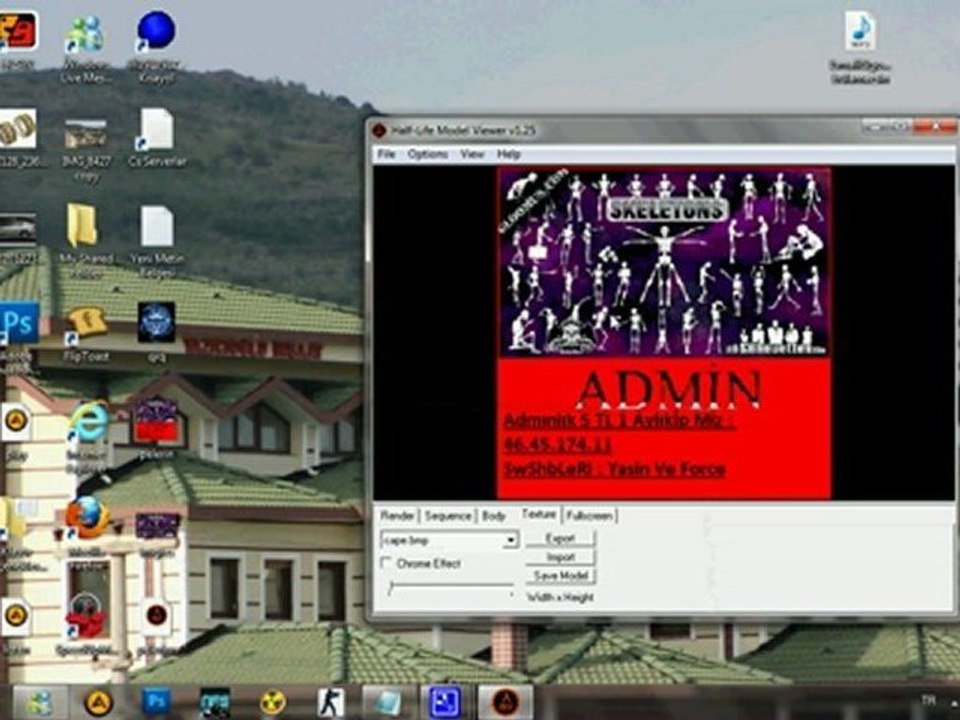The image size is (960, 720).
Task: Switch to the Render tab
Action: tap(397, 516)
